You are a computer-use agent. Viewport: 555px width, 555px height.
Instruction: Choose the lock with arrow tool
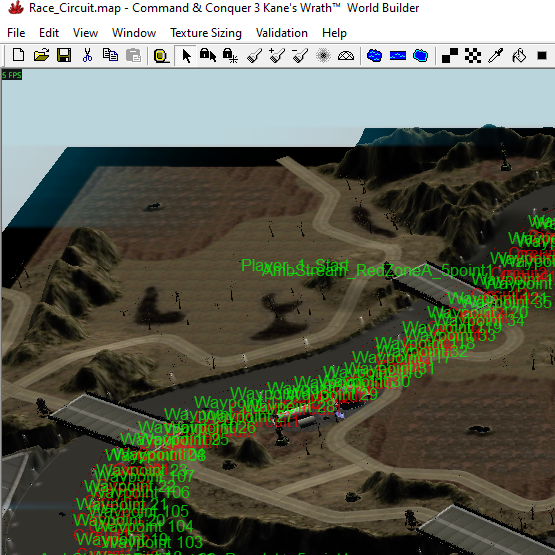coord(208,56)
